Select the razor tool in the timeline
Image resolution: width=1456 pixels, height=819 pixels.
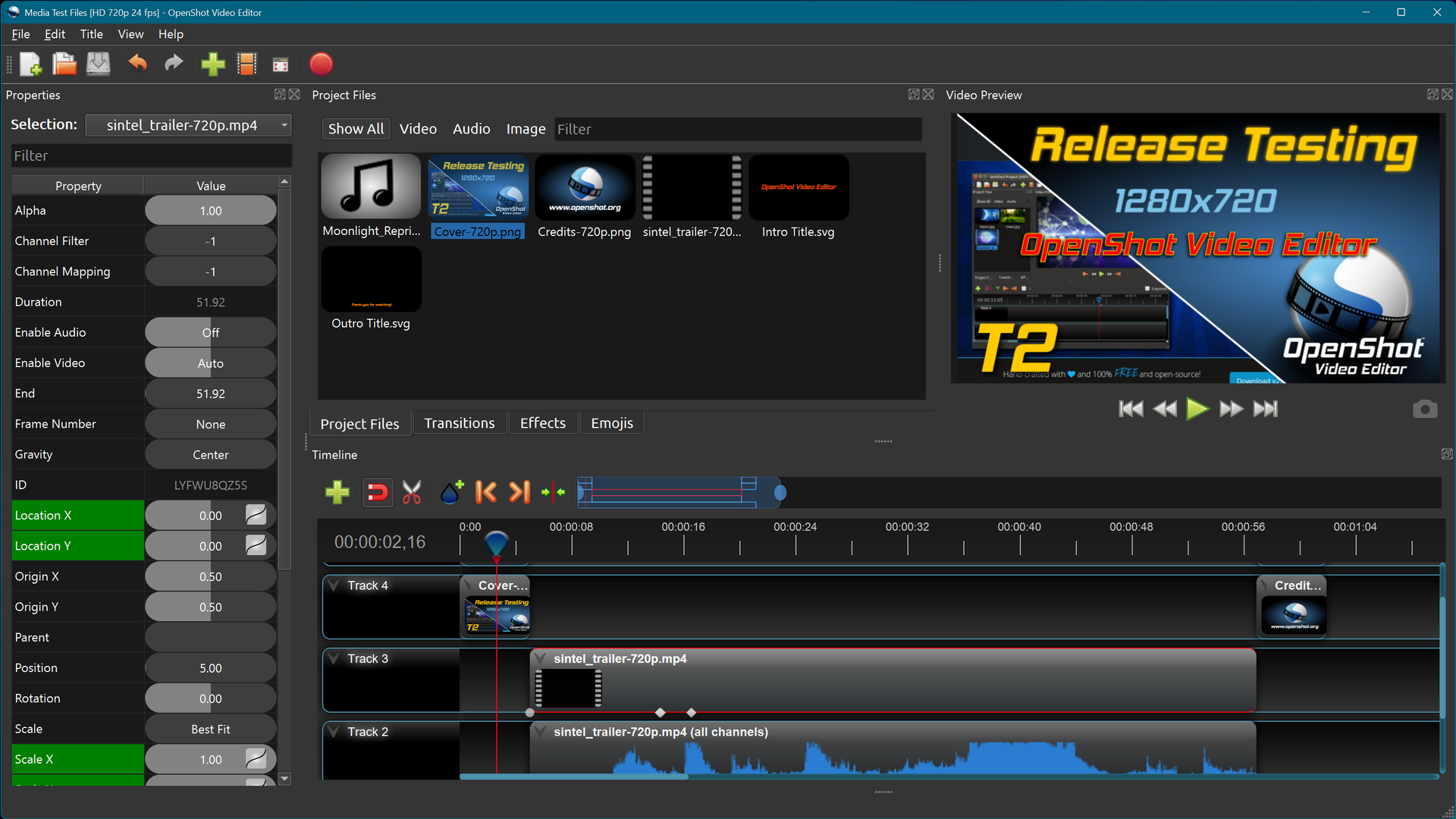pos(412,492)
